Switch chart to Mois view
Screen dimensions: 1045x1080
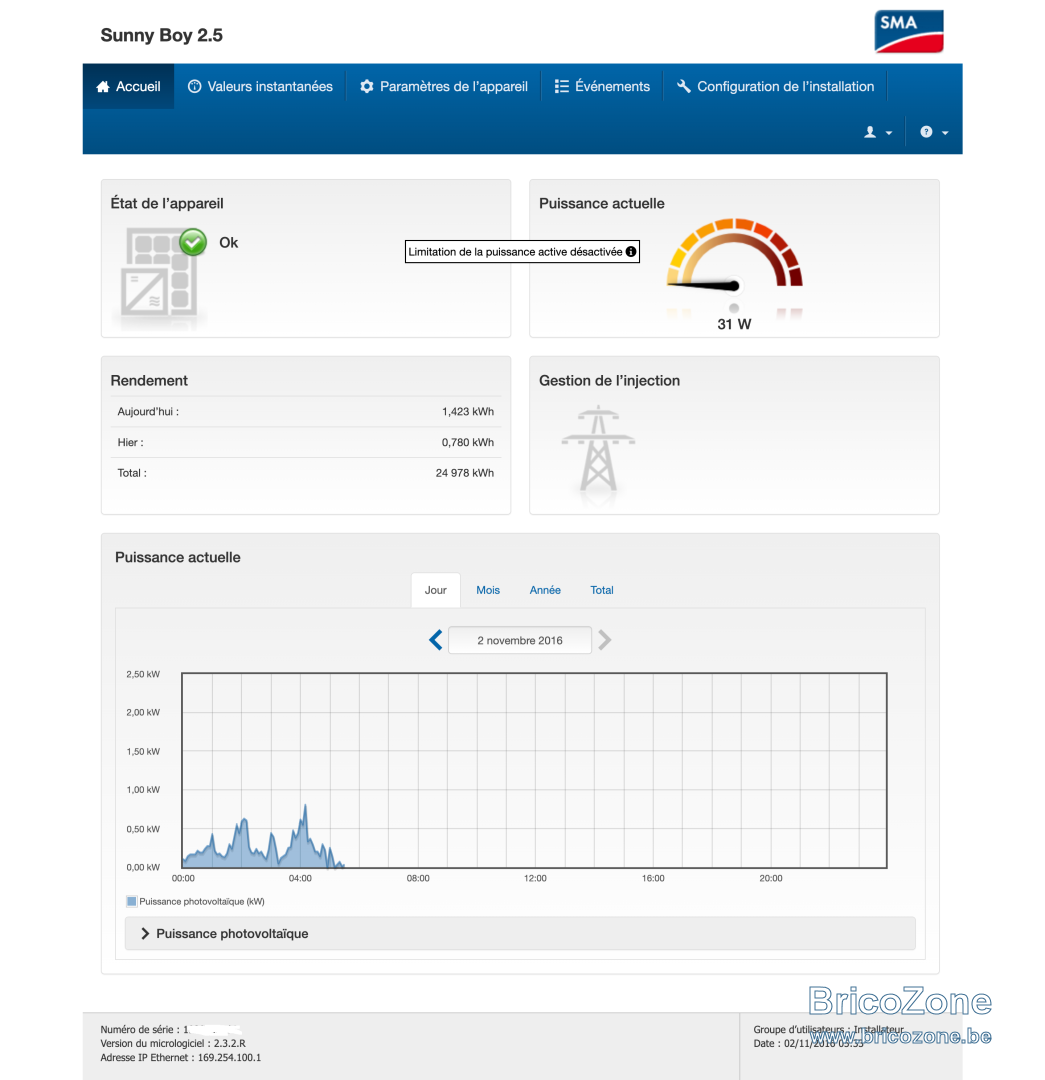click(x=488, y=590)
